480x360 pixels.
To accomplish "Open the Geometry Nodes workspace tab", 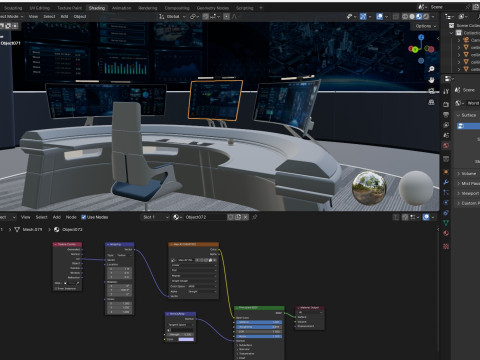I will 213,8.
